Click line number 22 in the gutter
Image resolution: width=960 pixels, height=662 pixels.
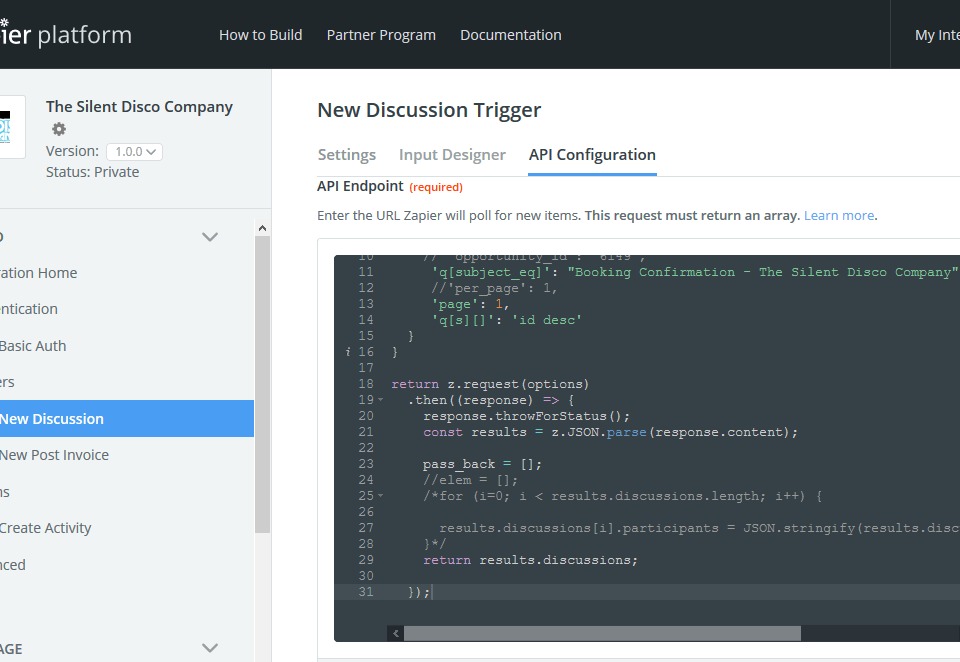pyautogui.click(x=366, y=448)
